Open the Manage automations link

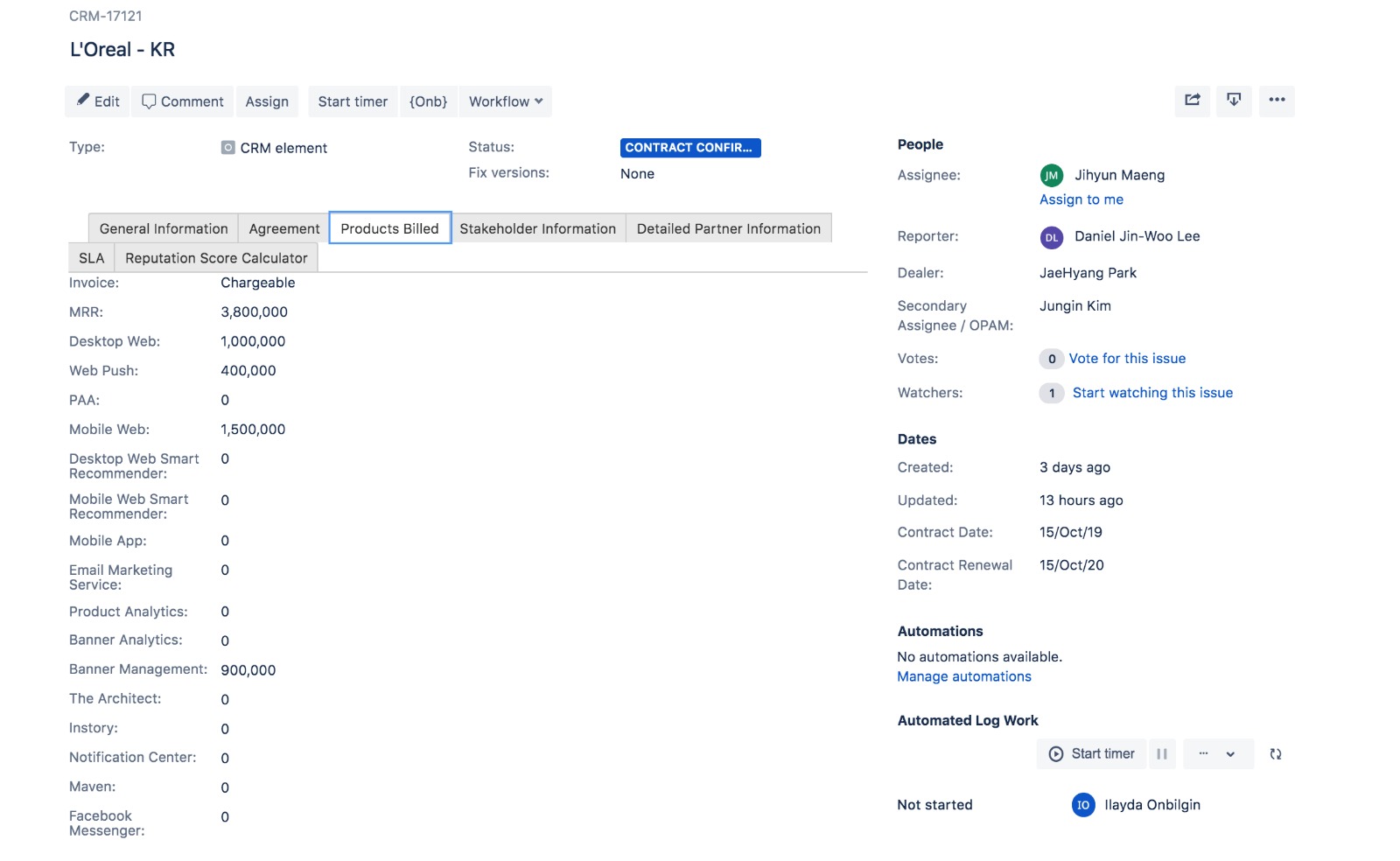click(963, 676)
